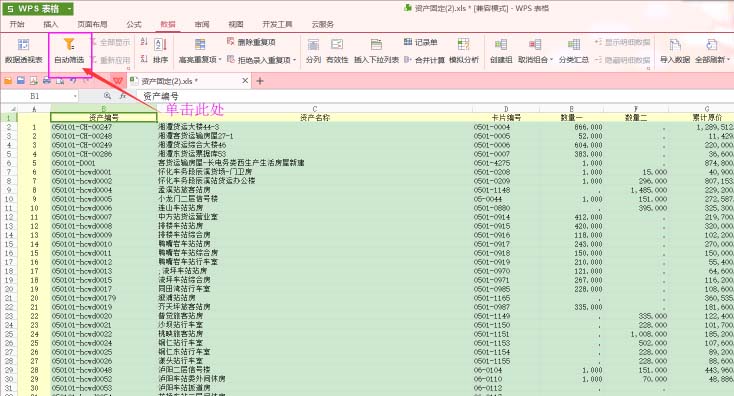Click the 全部显示 show all button
Image resolution: width=734 pixels, height=396 pixels.
pos(110,42)
